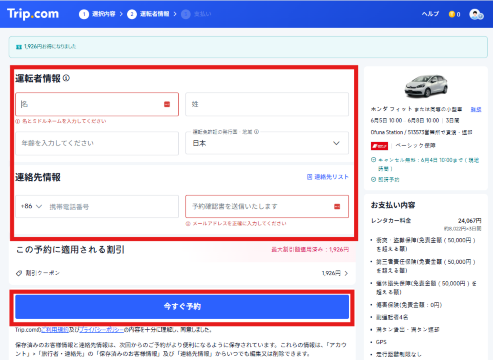Open the 連絡先リスト link
Image resolution: width=493 pixels, height=360 pixels.
click(331, 177)
